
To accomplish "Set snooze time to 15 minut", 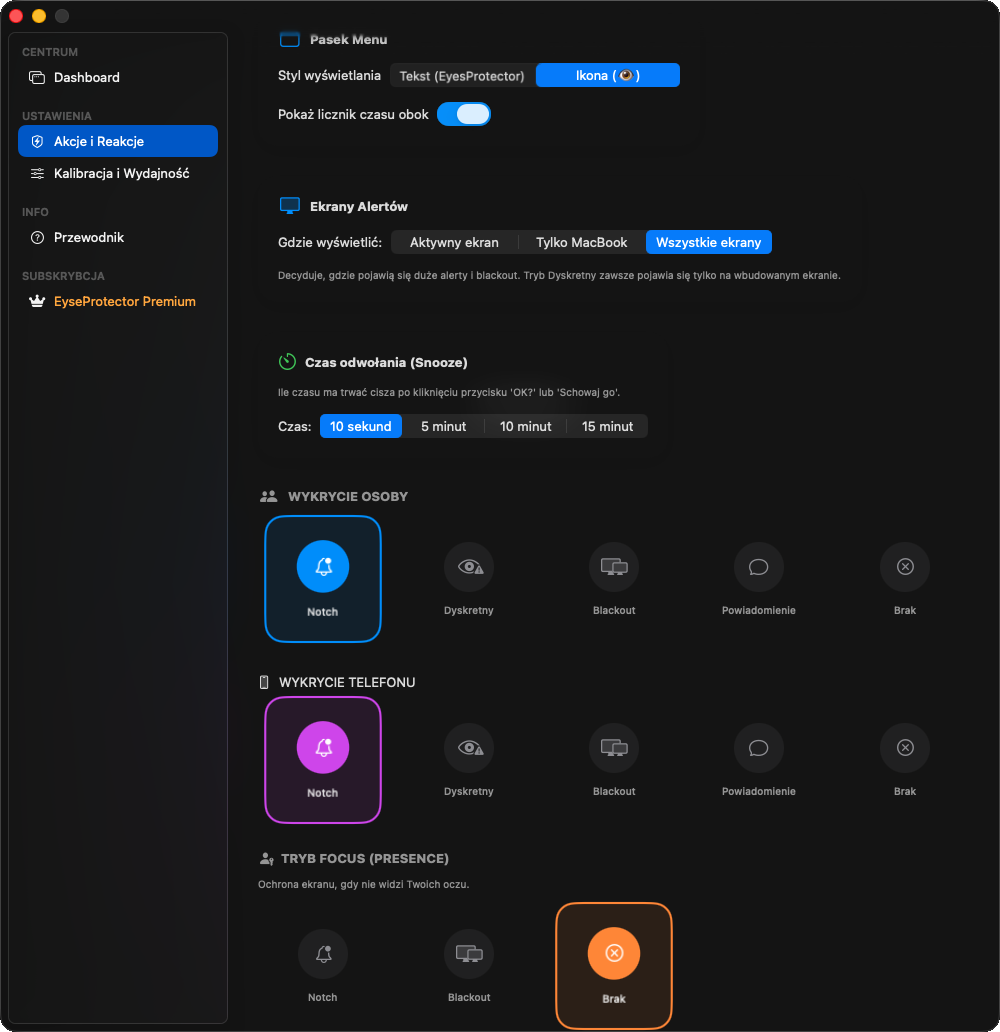I will 607,426.
